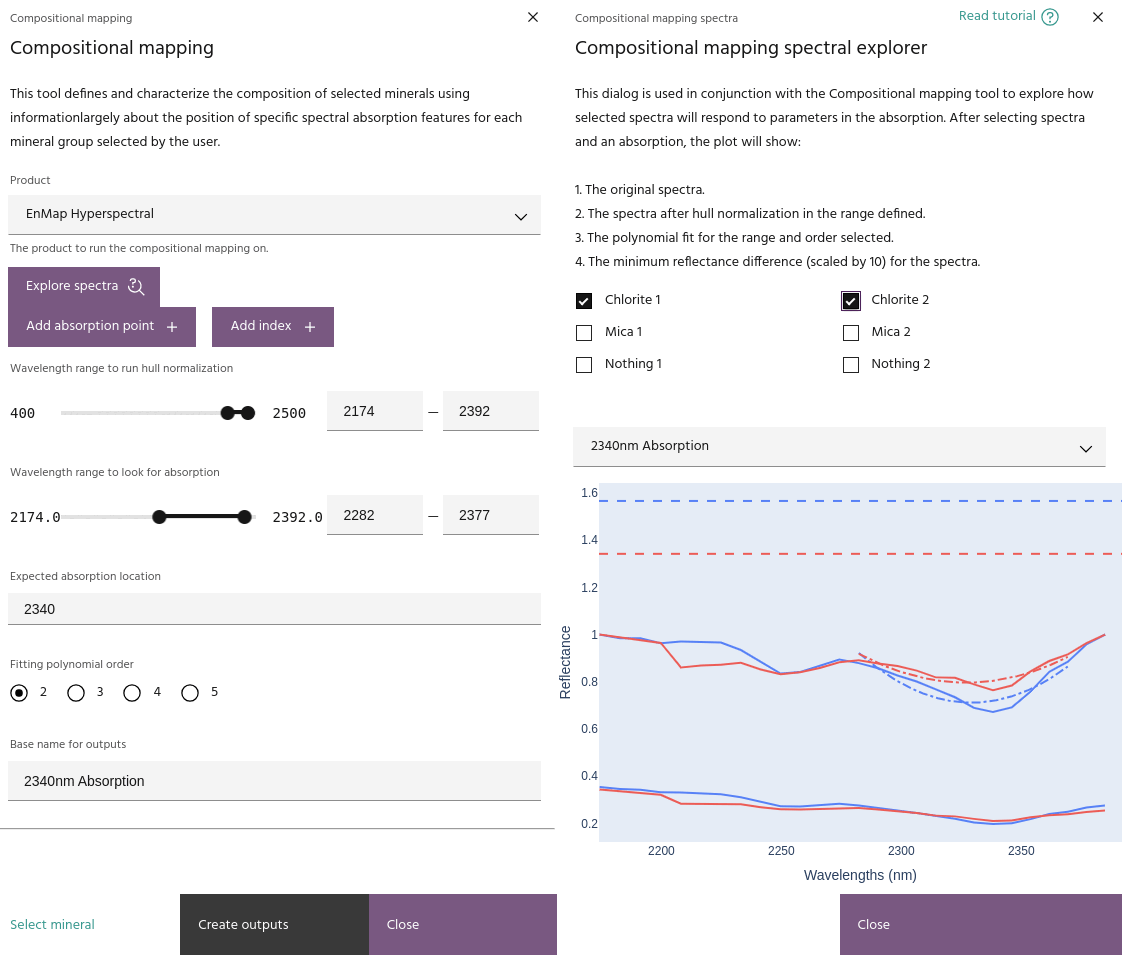Viewport: 1122px width, 955px height.
Task: Open the 2340nm Absorption selector
Action: click(839, 446)
